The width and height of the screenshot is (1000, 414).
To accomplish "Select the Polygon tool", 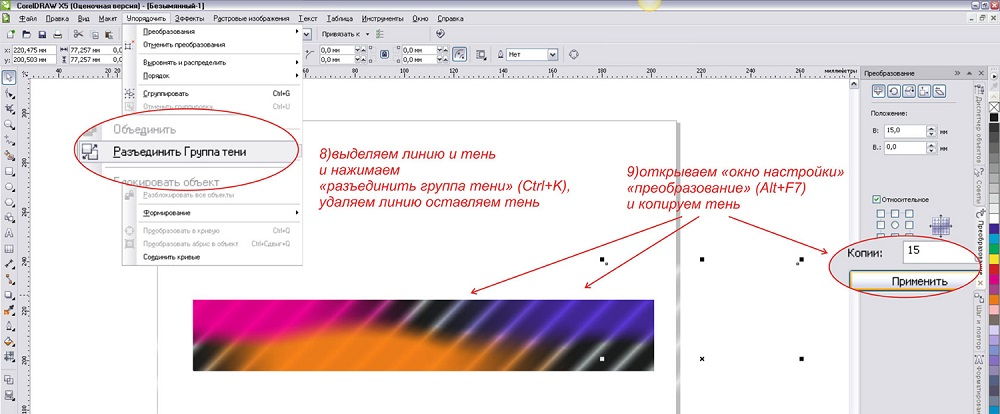I will pyautogui.click(x=10, y=202).
